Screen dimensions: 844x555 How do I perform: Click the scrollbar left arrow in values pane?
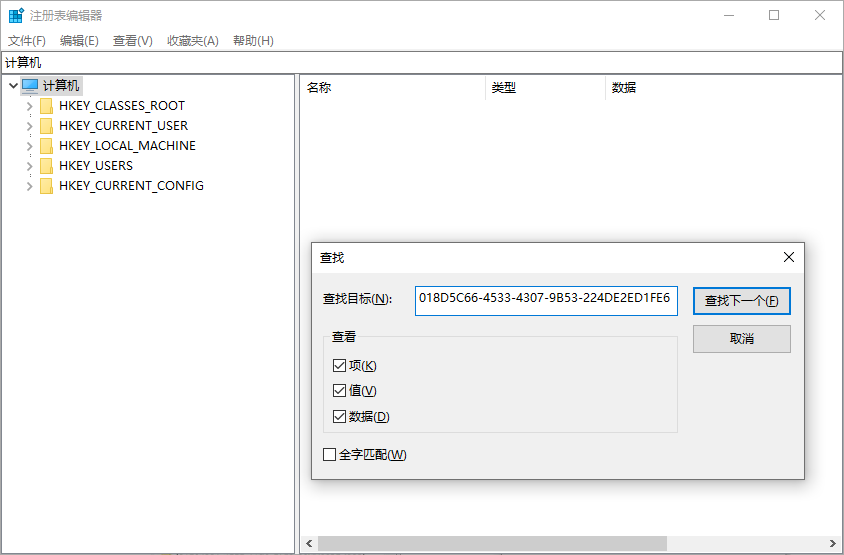309,543
